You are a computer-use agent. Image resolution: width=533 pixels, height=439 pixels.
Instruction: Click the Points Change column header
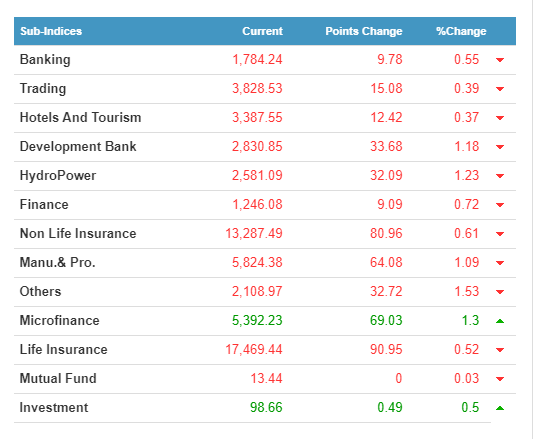pos(364,31)
